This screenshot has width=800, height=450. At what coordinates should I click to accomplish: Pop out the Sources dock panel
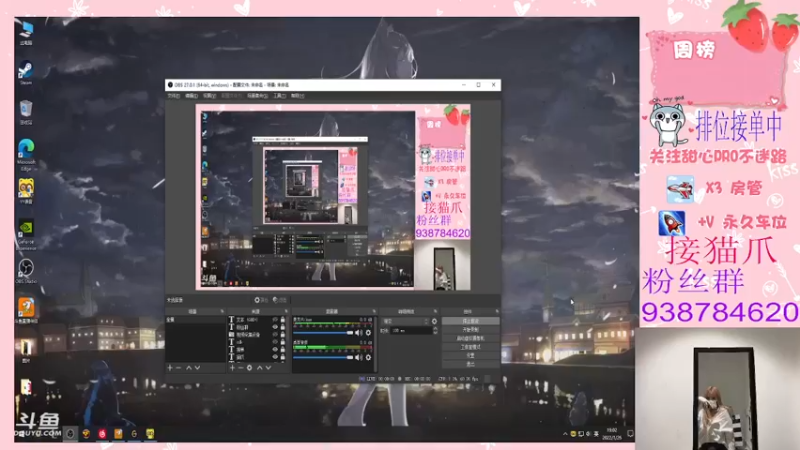coord(286,311)
